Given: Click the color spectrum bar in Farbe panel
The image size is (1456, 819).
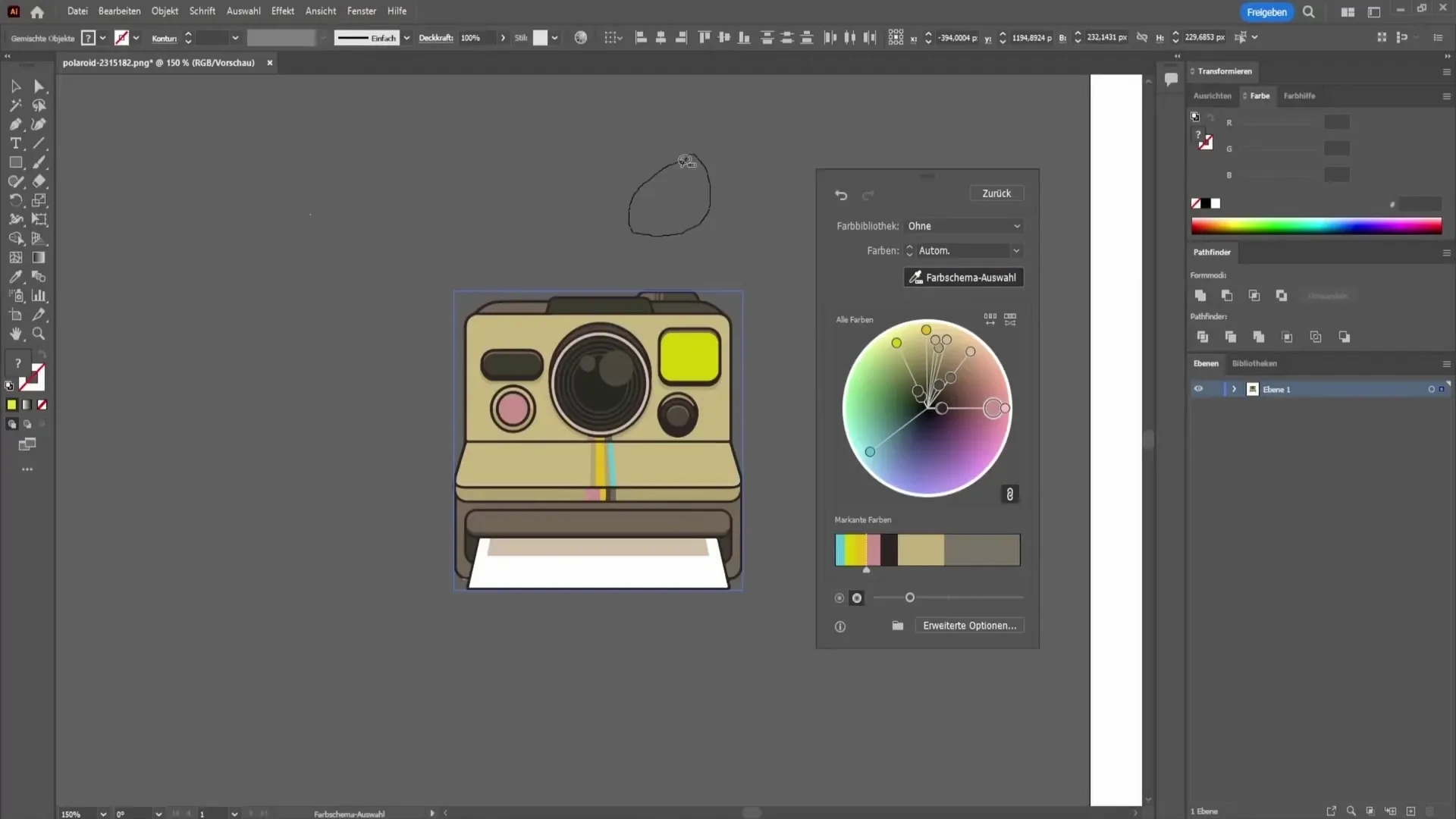Looking at the screenshot, I should pyautogui.click(x=1316, y=226).
